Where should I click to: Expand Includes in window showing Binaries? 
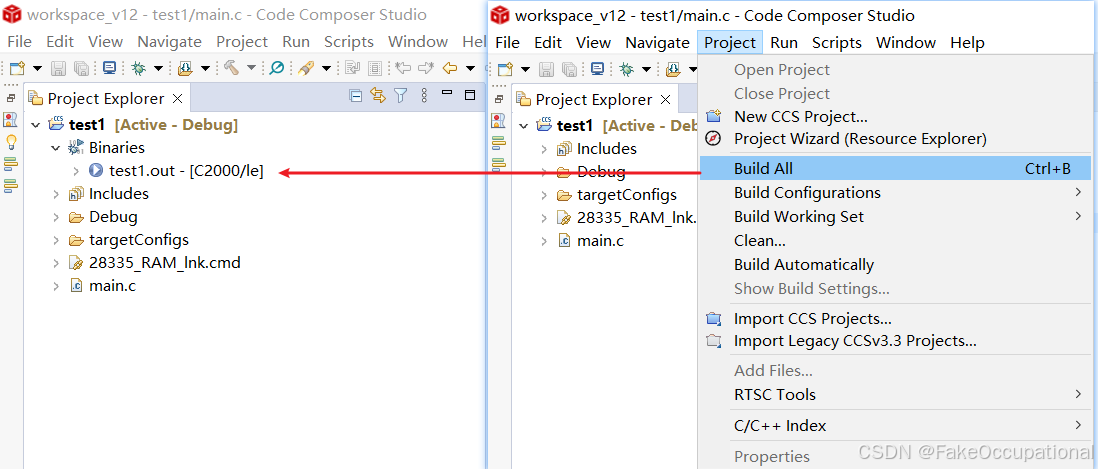tap(56, 194)
